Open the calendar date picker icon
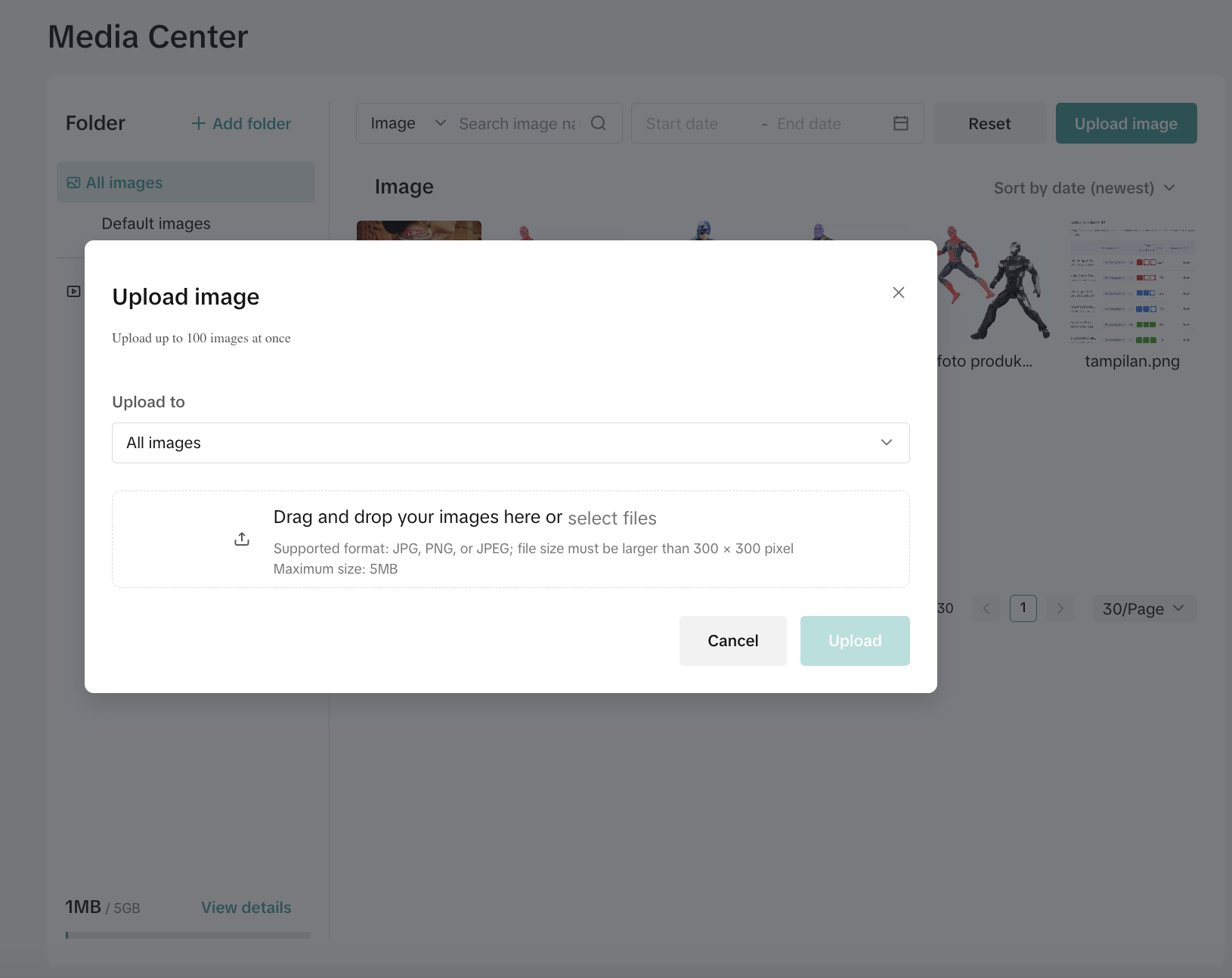Screen dimensions: 1232x978 click(x=900, y=123)
